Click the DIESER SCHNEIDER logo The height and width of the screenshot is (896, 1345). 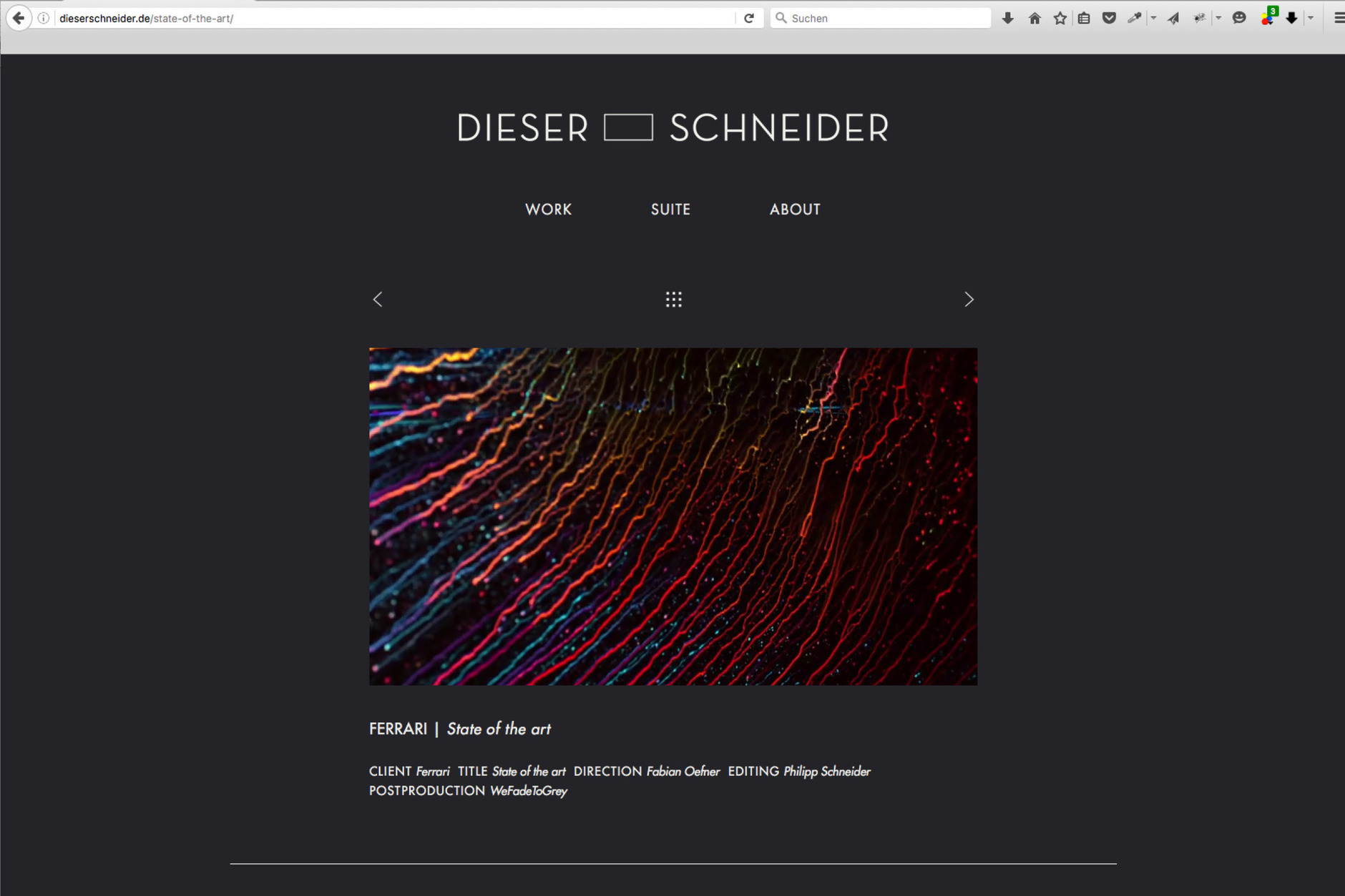[x=672, y=128]
